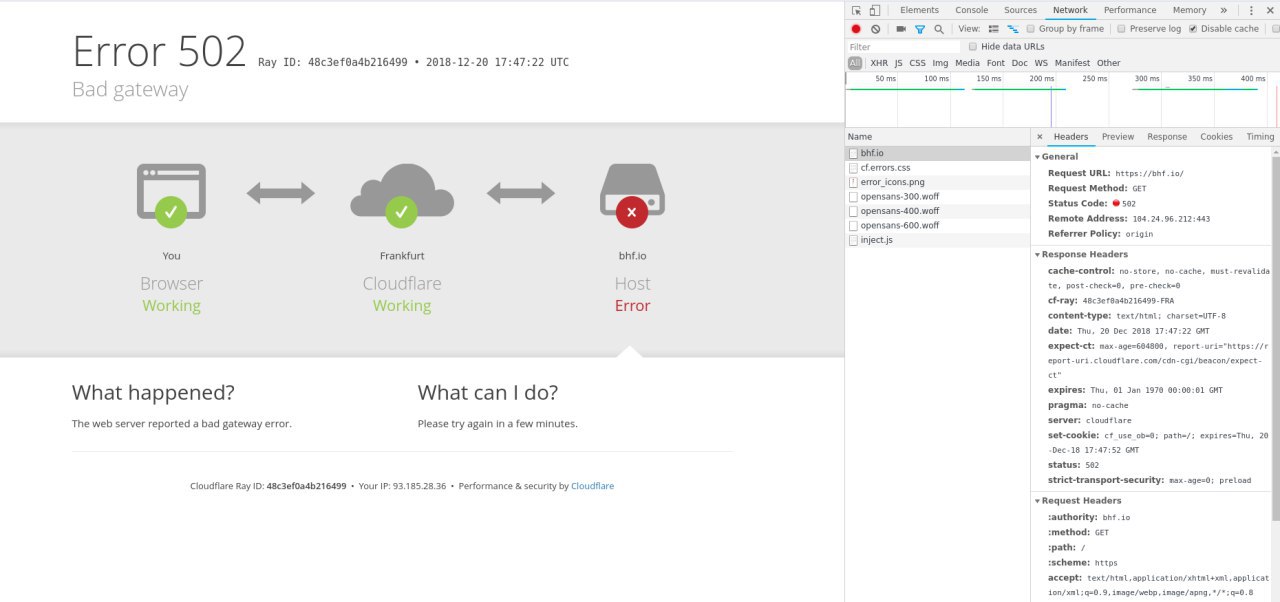Screen dimensions: 1280x602
Task: Select the Headers tab in request details
Action: [x=1071, y=137]
